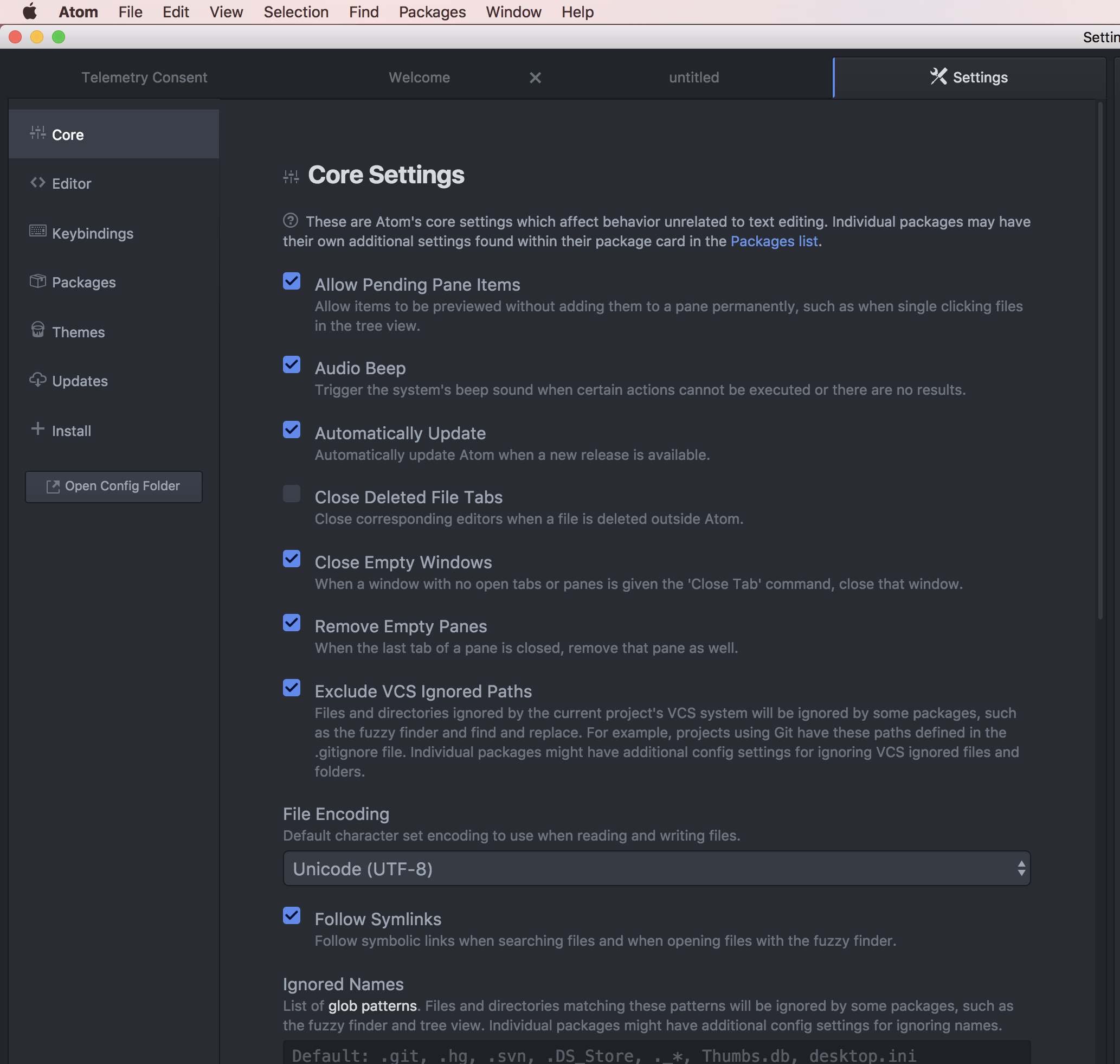Image resolution: width=1120 pixels, height=1064 pixels.
Task: Open the Atom application menu
Action: pos(78,12)
